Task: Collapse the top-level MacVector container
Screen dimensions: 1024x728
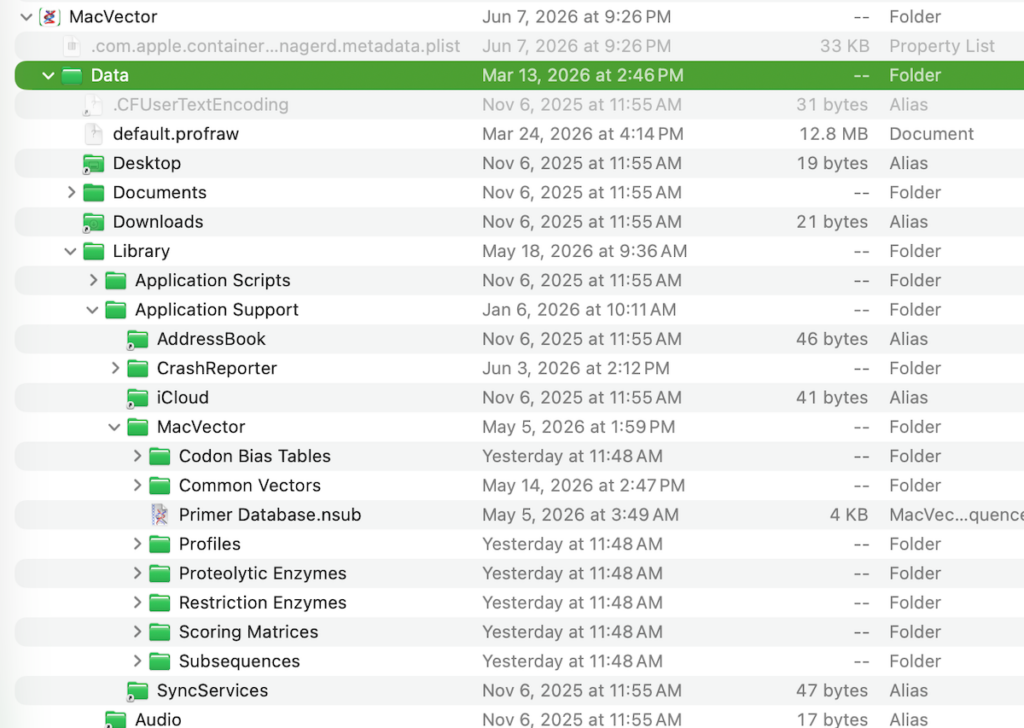Action: point(26,17)
